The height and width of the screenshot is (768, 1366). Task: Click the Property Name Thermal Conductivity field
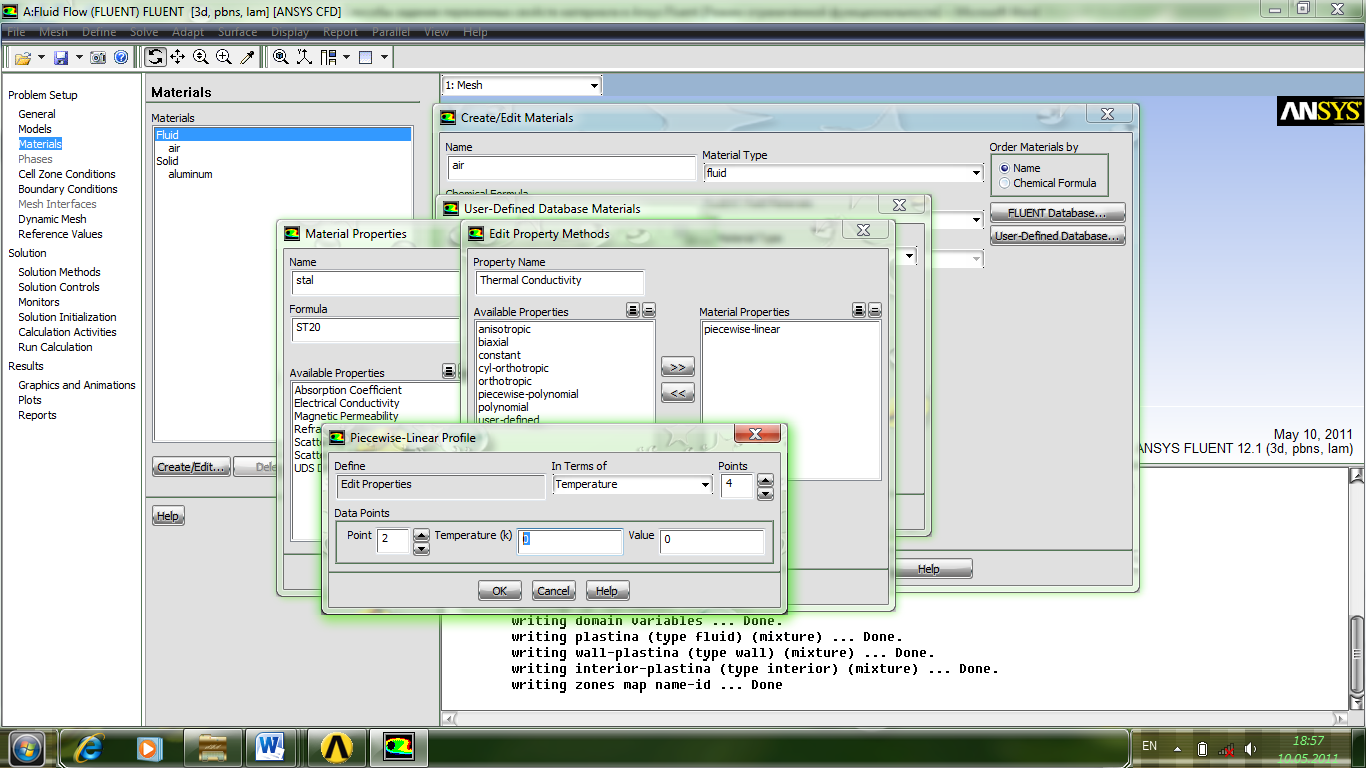click(x=559, y=282)
